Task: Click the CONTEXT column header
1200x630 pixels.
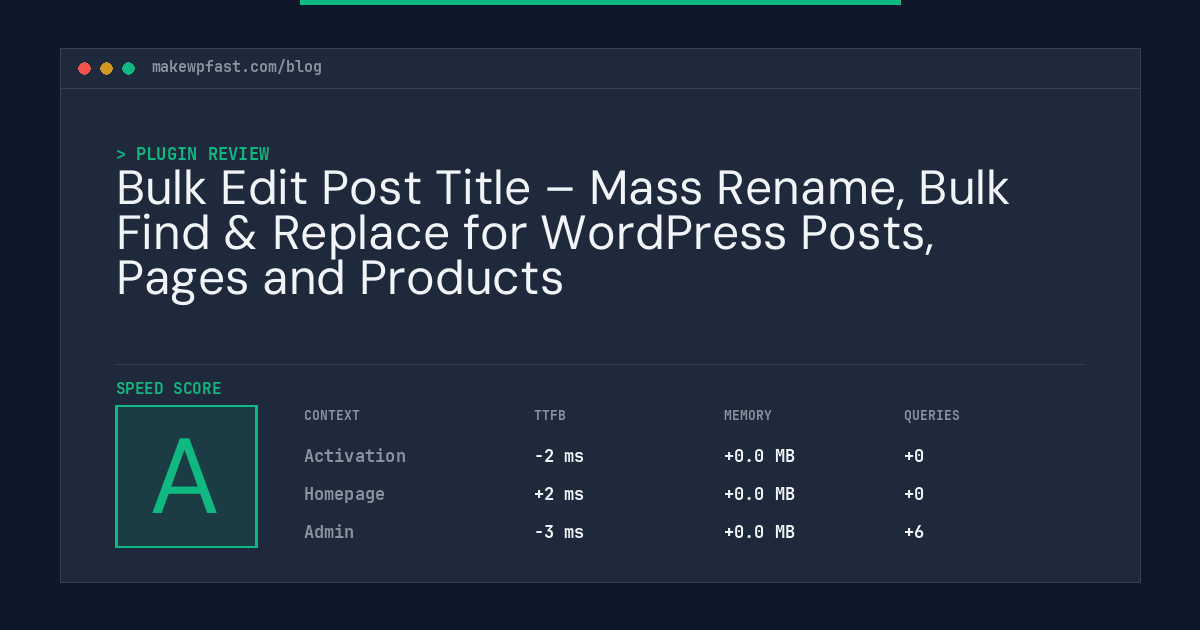Action: pos(332,415)
